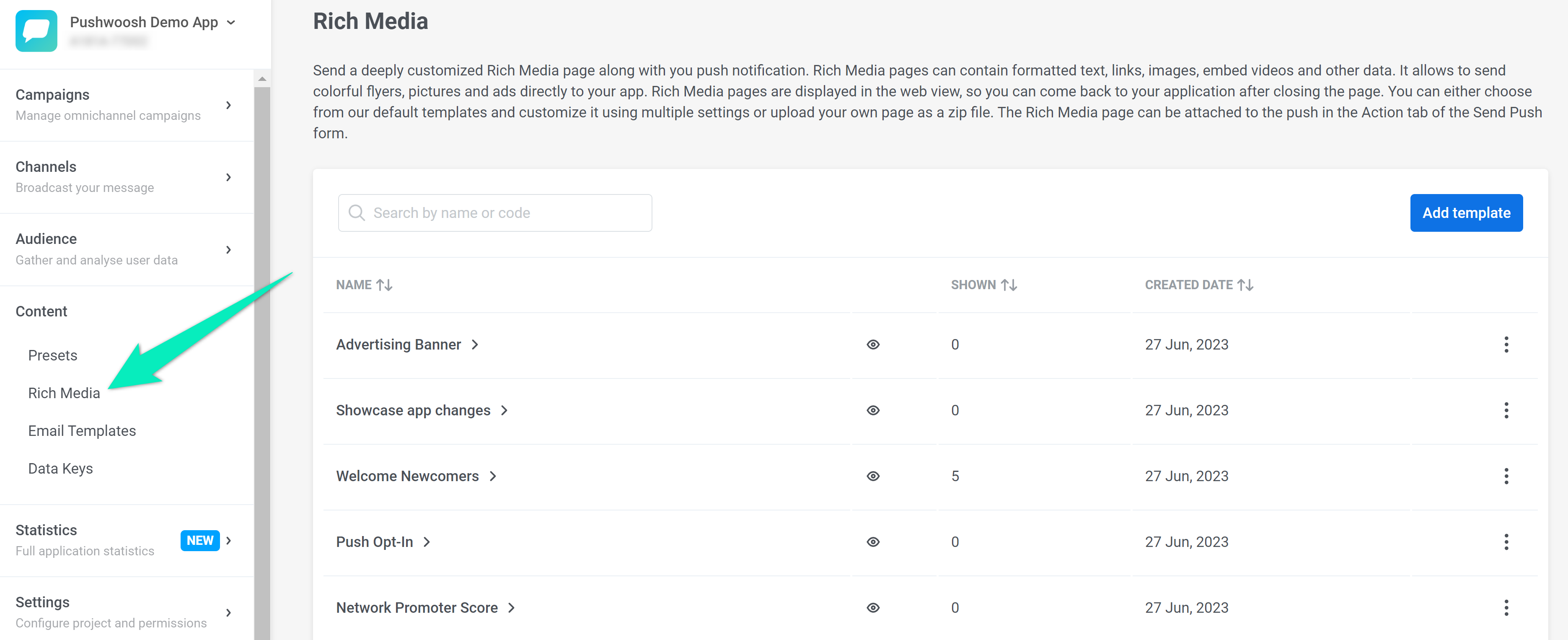Preview Push Opt-In using the eye icon
The width and height of the screenshot is (1568, 640).
tap(873, 542)
